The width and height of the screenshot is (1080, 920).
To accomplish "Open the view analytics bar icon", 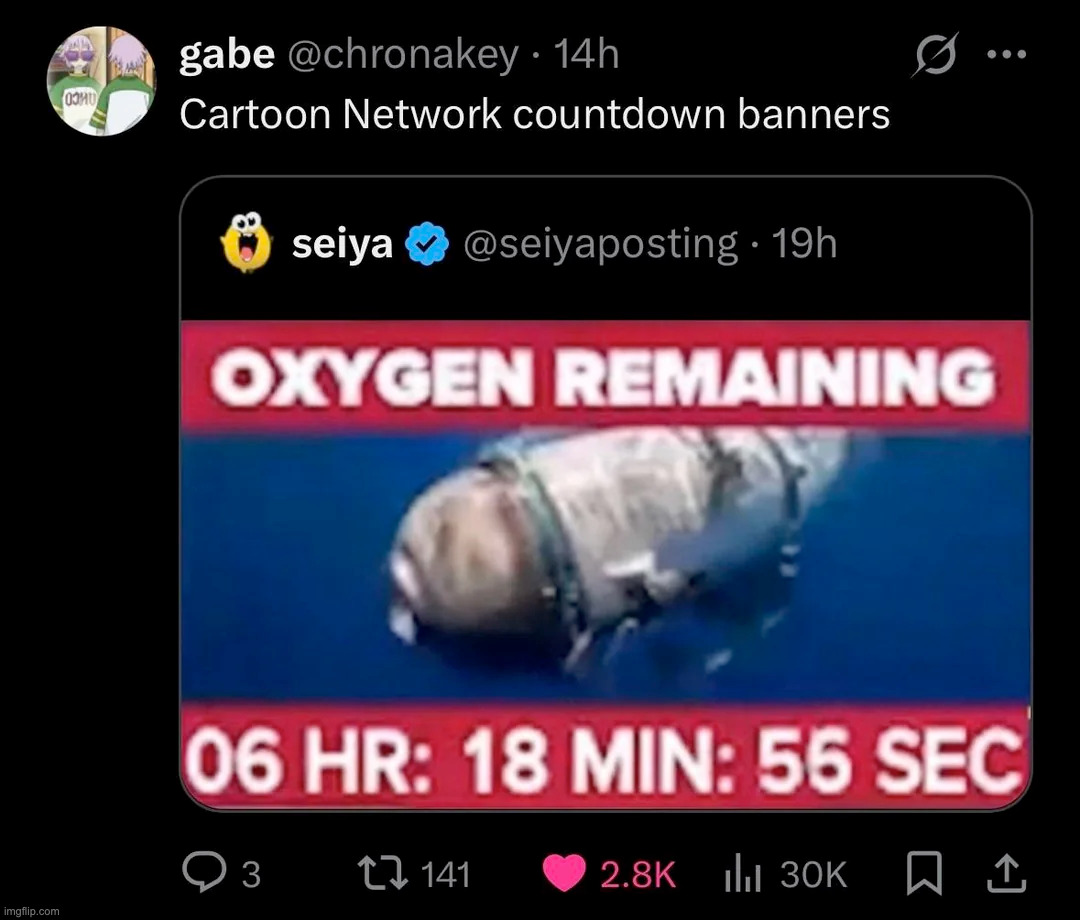I will coord(744,875).
